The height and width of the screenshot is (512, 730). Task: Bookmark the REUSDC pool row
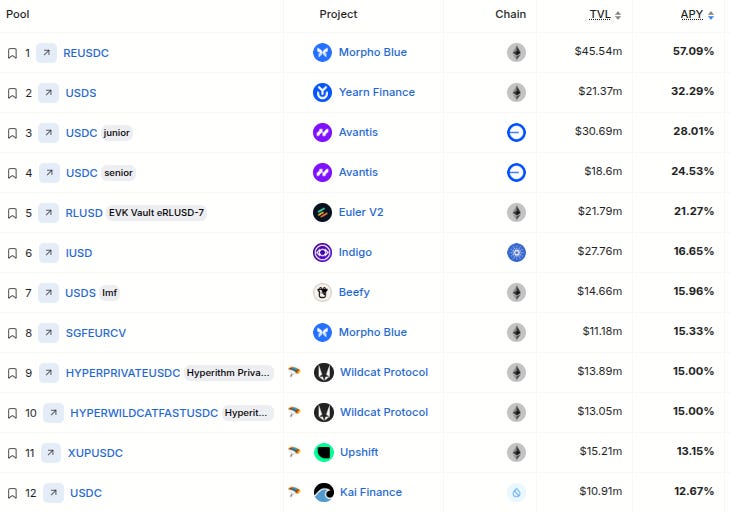pos(13,53)
